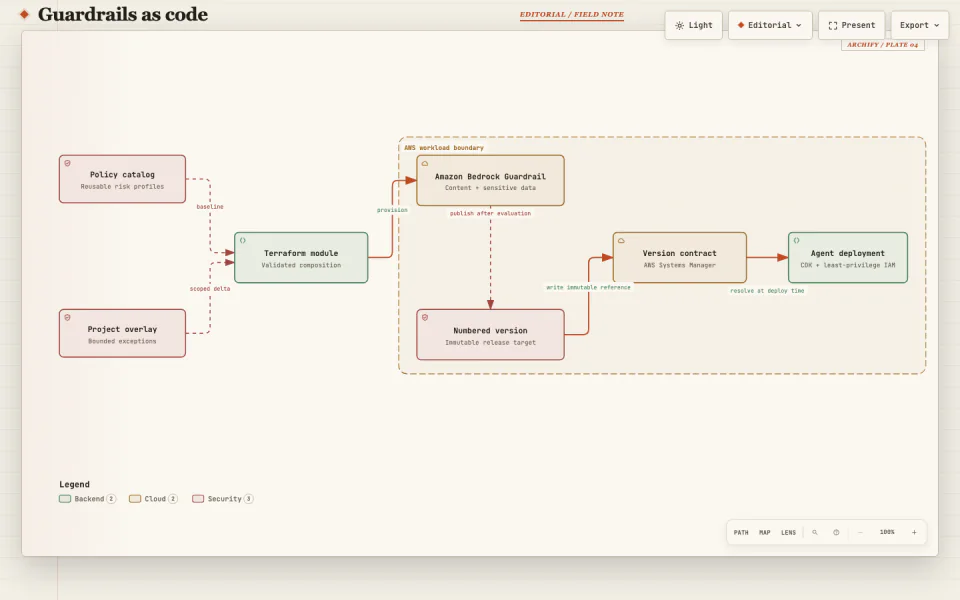Screen dimensions: 960x600
Task: Click the sun icon in the Light button
Action: pyautogui.click(x=680, y=26)
